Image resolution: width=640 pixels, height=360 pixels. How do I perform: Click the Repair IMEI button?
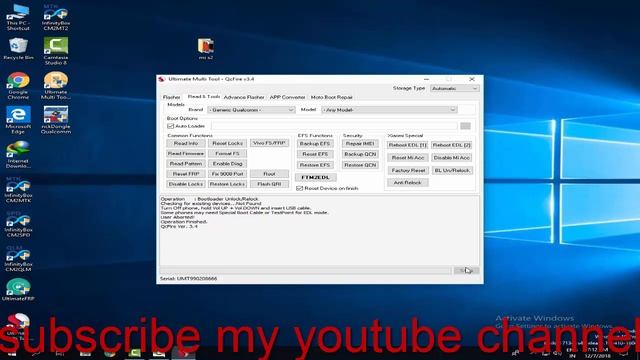(x=360, y=144)
